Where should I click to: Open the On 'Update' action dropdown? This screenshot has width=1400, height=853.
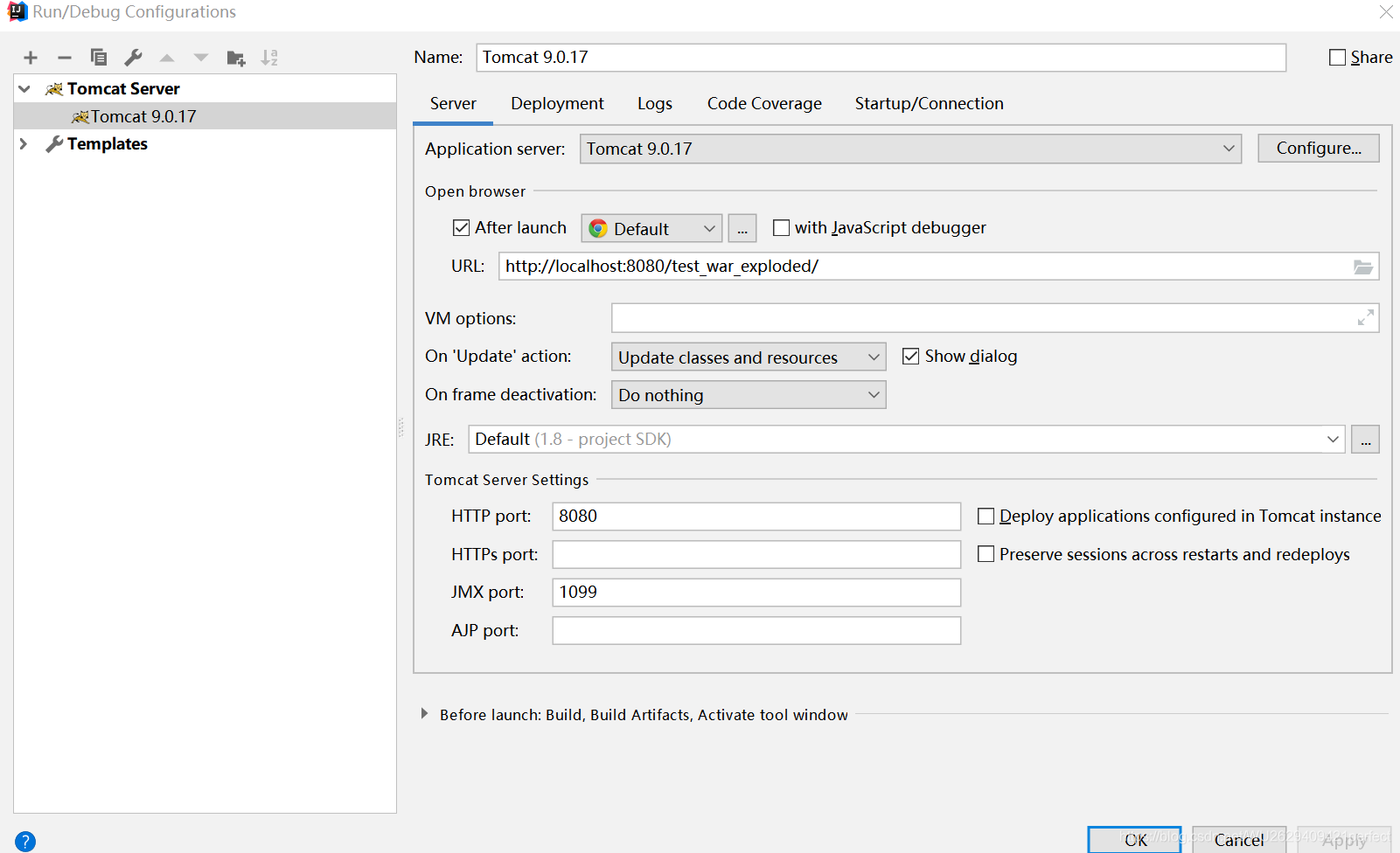point(749,357)
